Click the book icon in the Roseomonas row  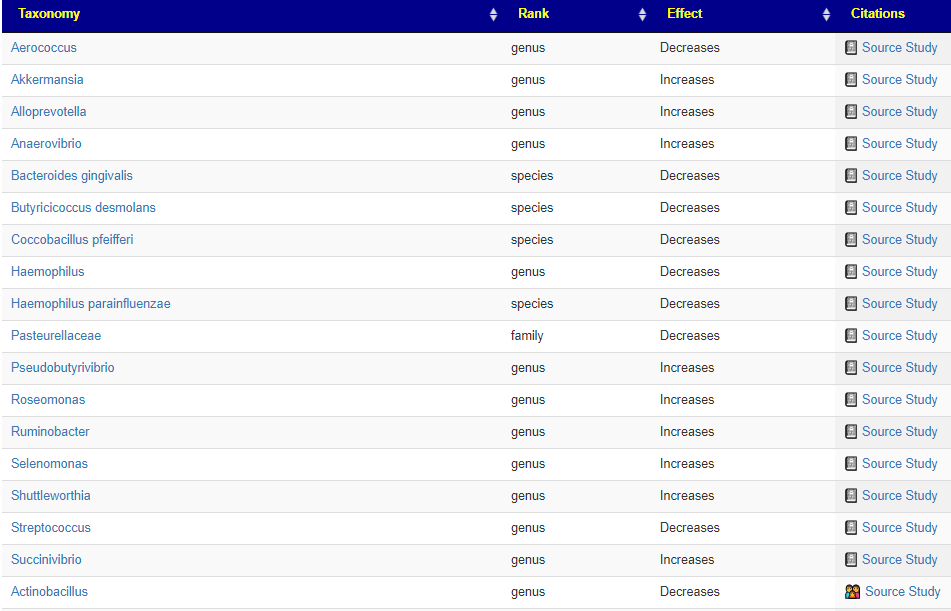851,400
